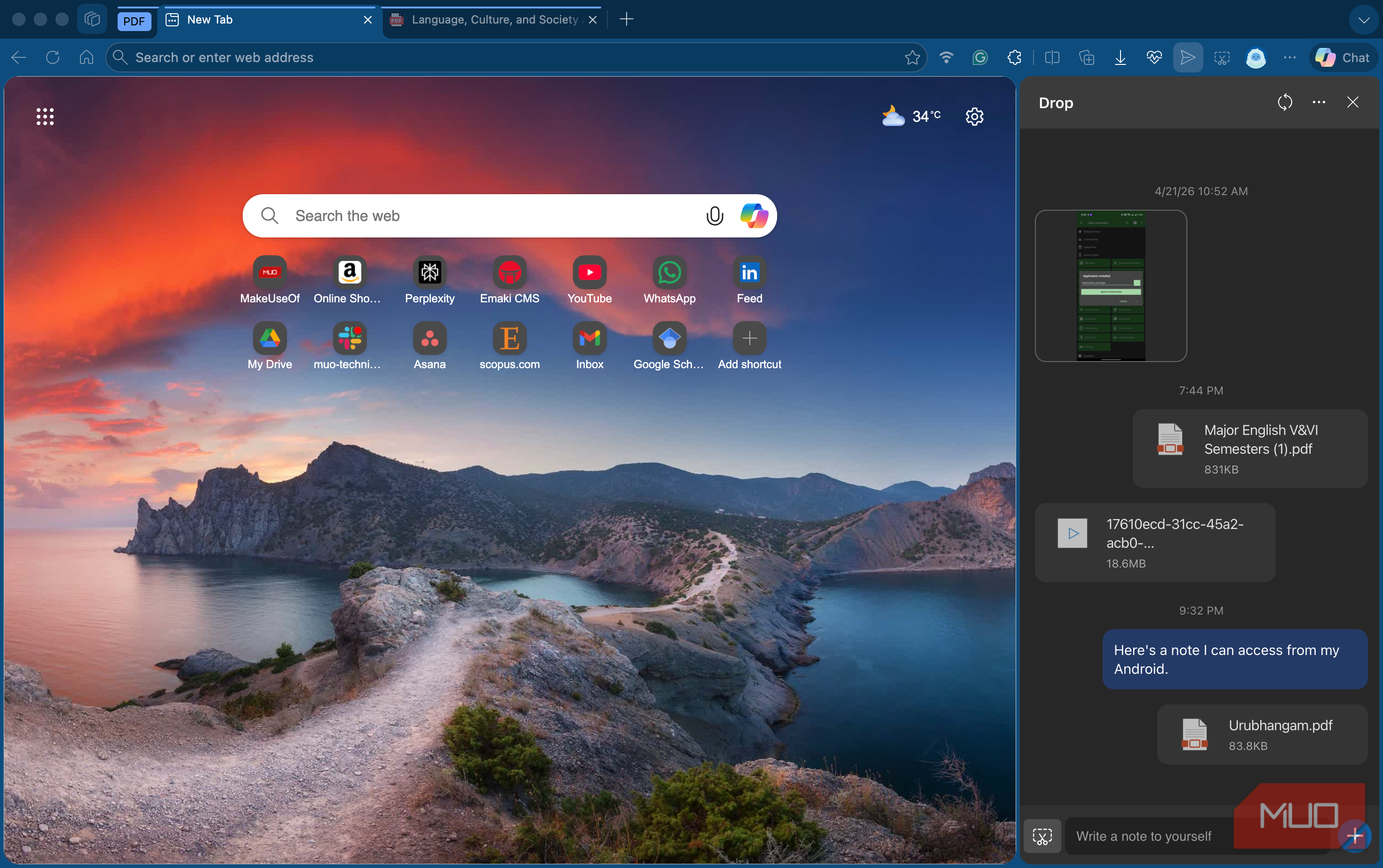Open Collections icon in toolbar
This screenshot has width=1383, height=868.
[x=1086, y=57]
